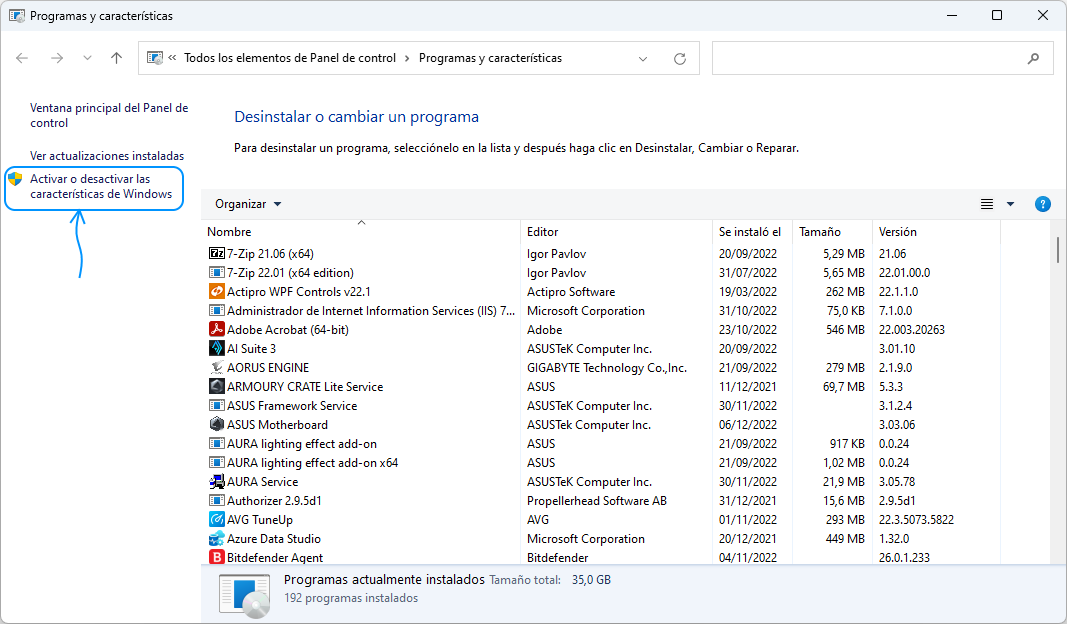Open Ventana principal del Panel de control
Screen dimensions: 1067x624
coord(109,116)
